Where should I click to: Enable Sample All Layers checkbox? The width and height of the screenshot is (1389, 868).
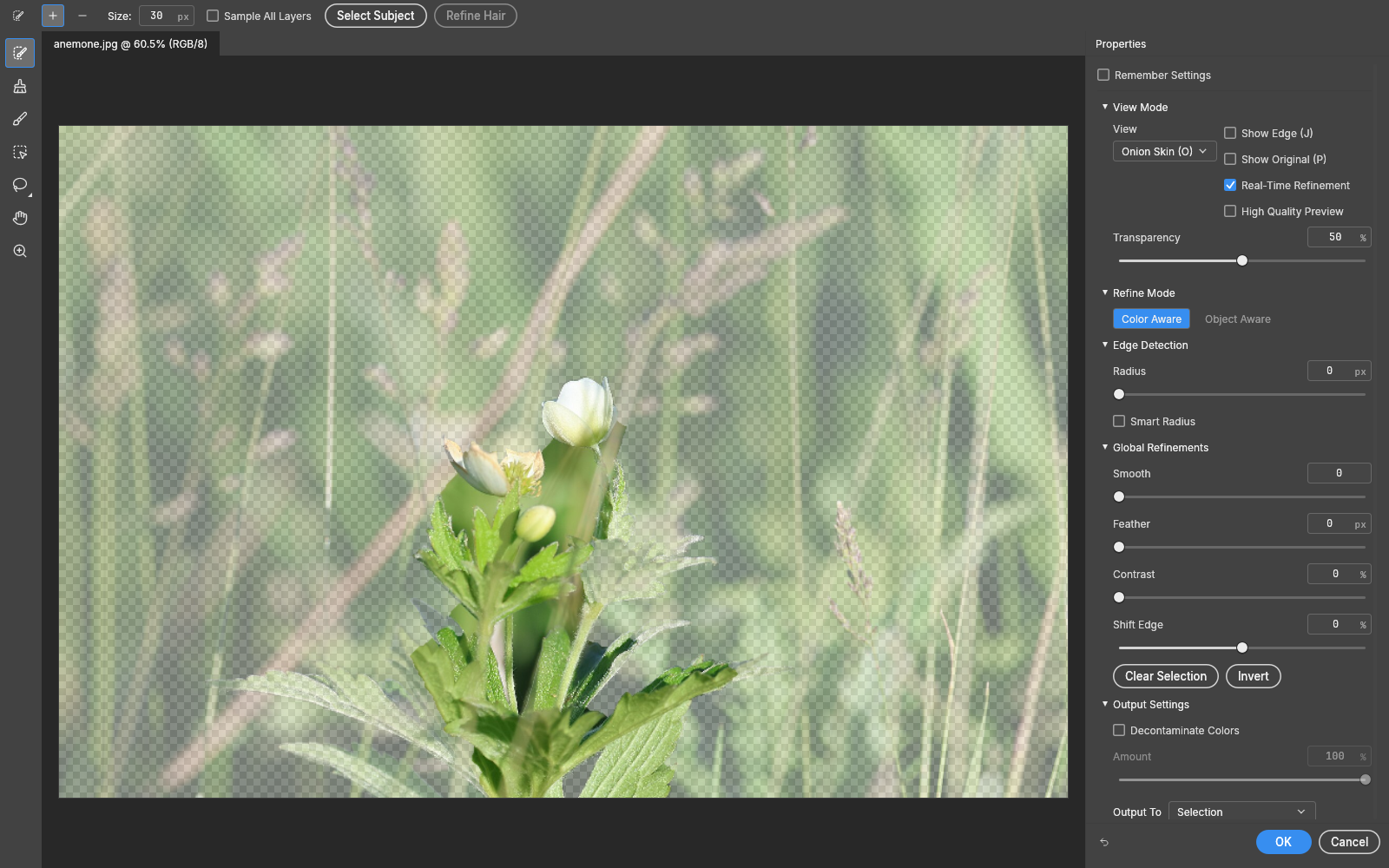click(x=213, y=16)
